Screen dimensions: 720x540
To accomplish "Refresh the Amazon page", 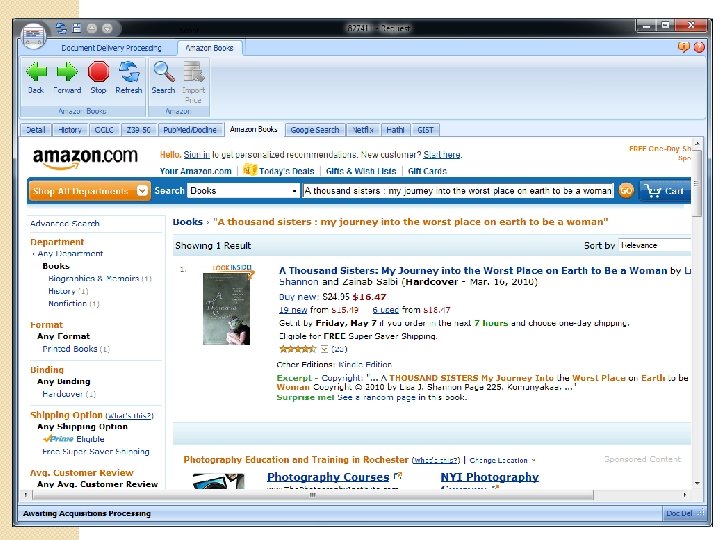I will [x=129, y=78].
